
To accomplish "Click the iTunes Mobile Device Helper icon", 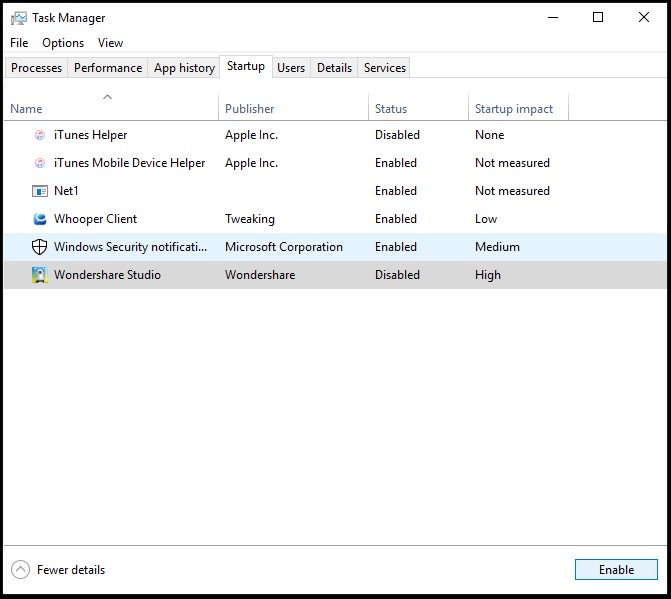I will click(x=40, y=163).
